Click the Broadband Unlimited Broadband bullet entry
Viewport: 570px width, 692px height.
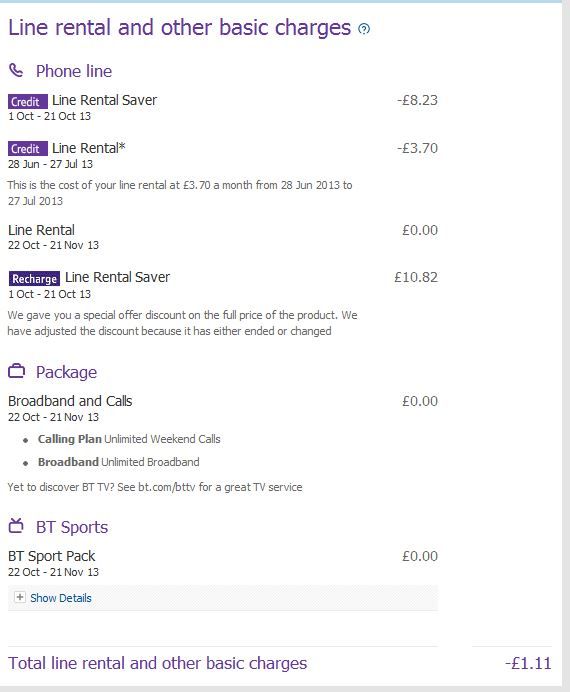(118, 462)
